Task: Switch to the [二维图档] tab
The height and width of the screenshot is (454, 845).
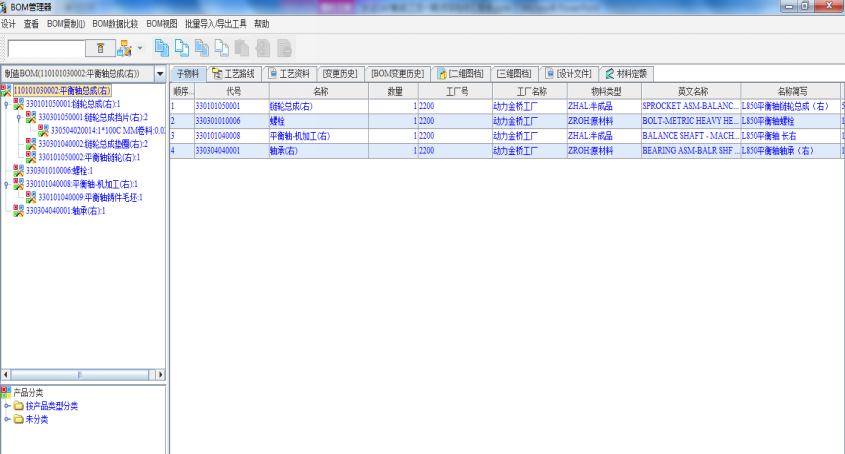Action: (461, 74)
